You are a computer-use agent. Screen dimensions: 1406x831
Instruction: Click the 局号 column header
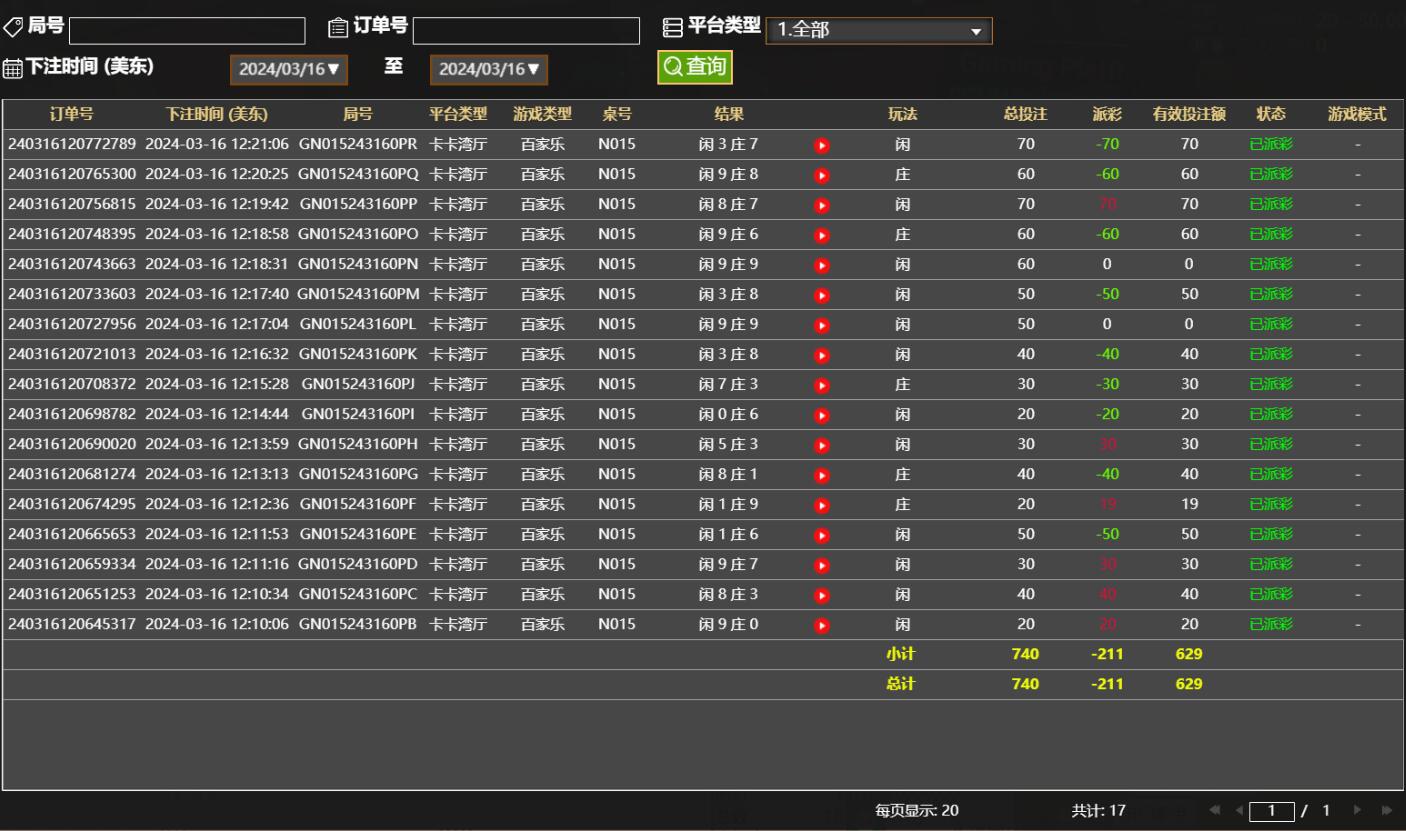click(358, 114)
